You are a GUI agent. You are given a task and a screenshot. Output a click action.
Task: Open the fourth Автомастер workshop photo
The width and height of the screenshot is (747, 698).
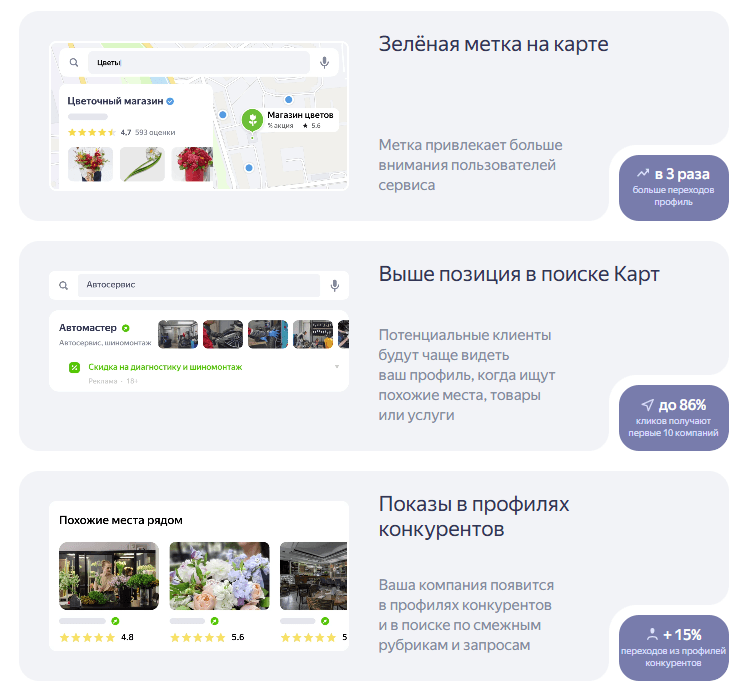313,334
